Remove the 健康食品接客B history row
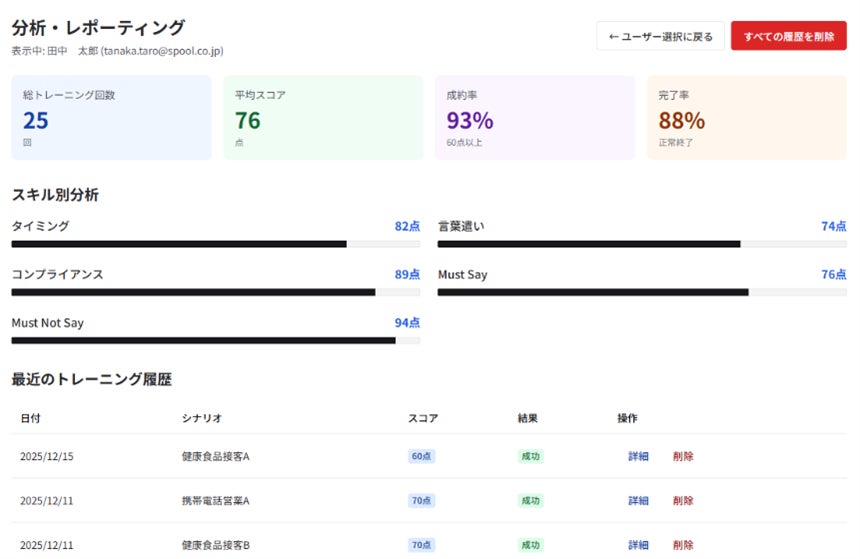860x559 pixels. [683, 545]
